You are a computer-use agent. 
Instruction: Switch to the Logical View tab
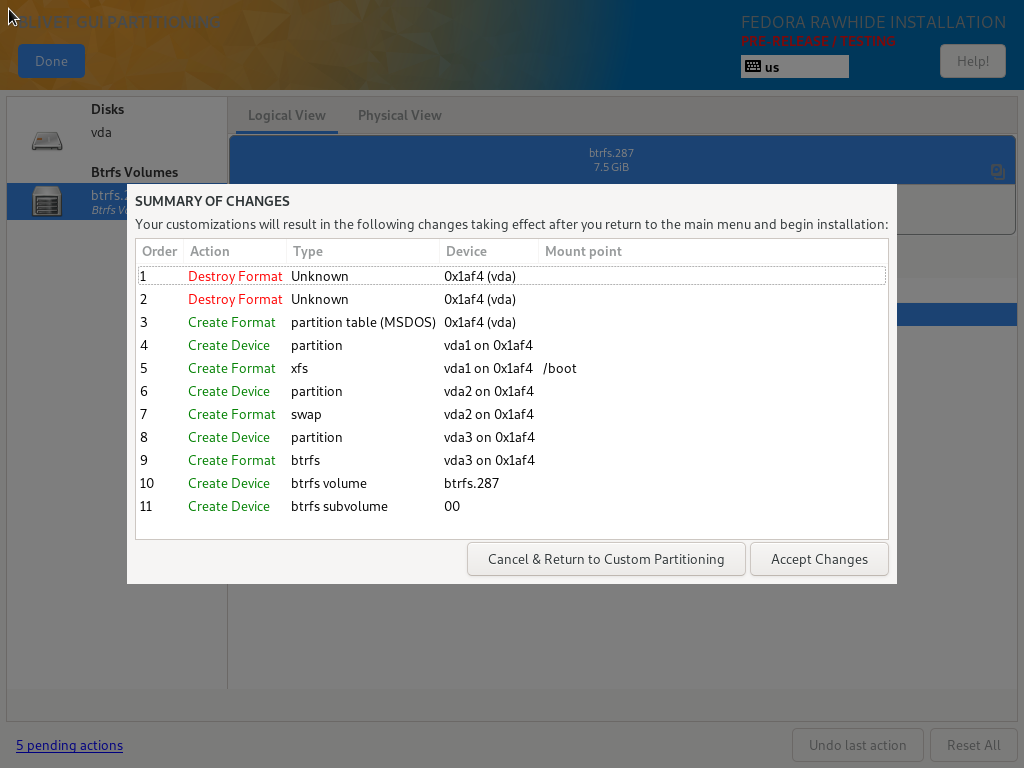[x=287, y=116]
